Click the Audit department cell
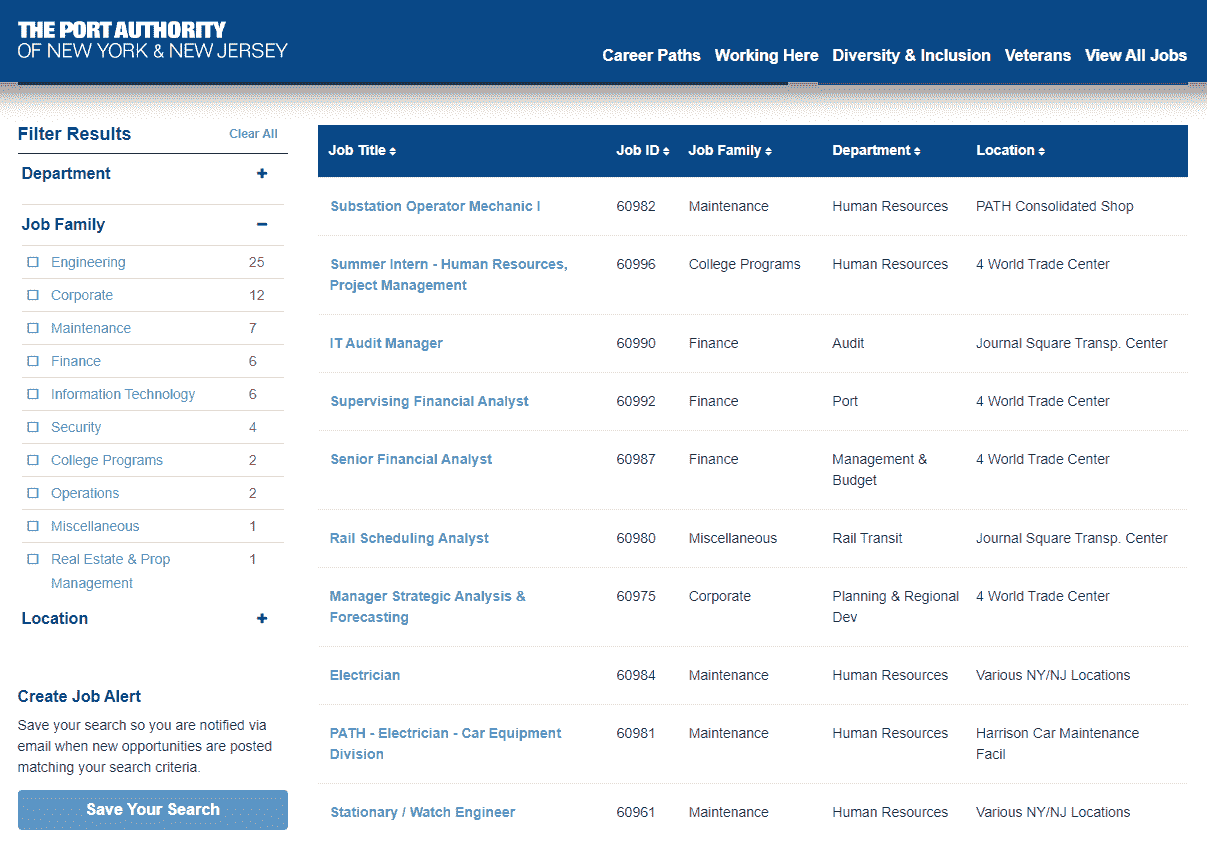The image size is (1207, 841). pyautogui.click(x=848, y=343)
